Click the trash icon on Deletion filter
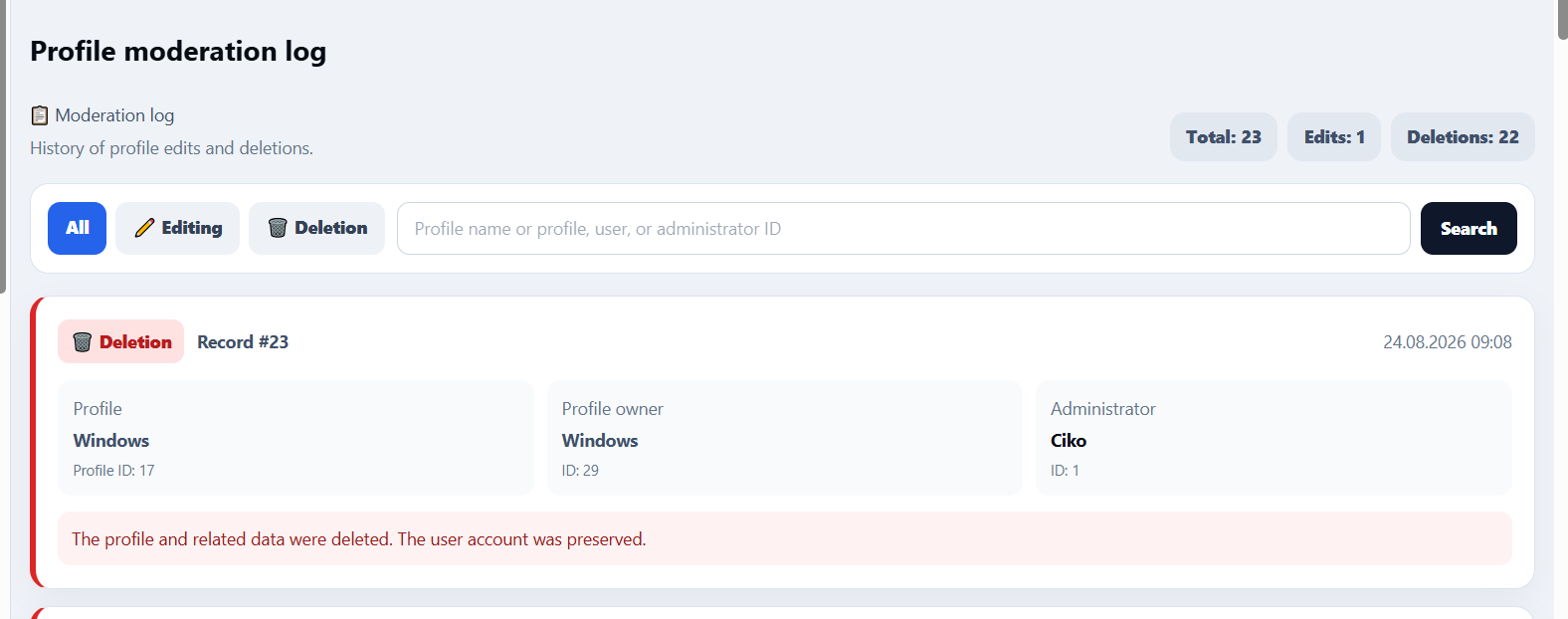1568x619 pixels. tap(278, 228)
